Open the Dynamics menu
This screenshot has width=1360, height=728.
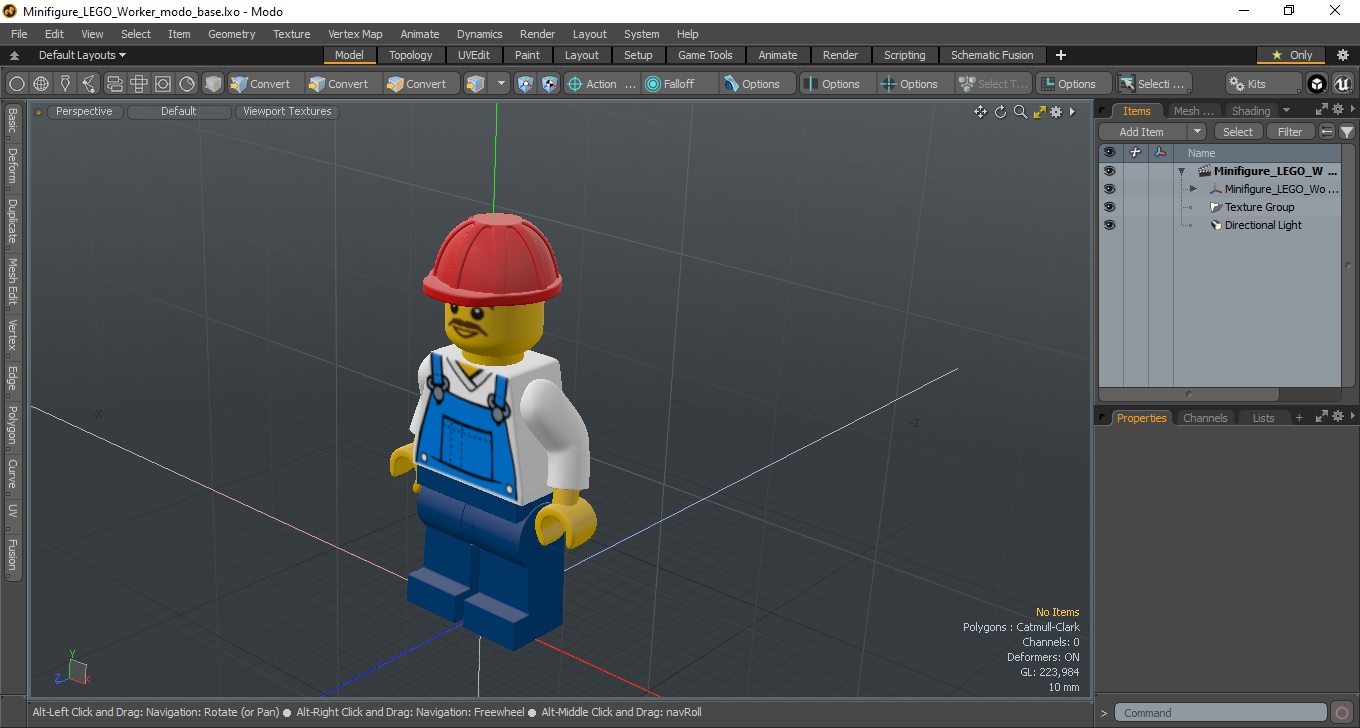pos(480,34)
